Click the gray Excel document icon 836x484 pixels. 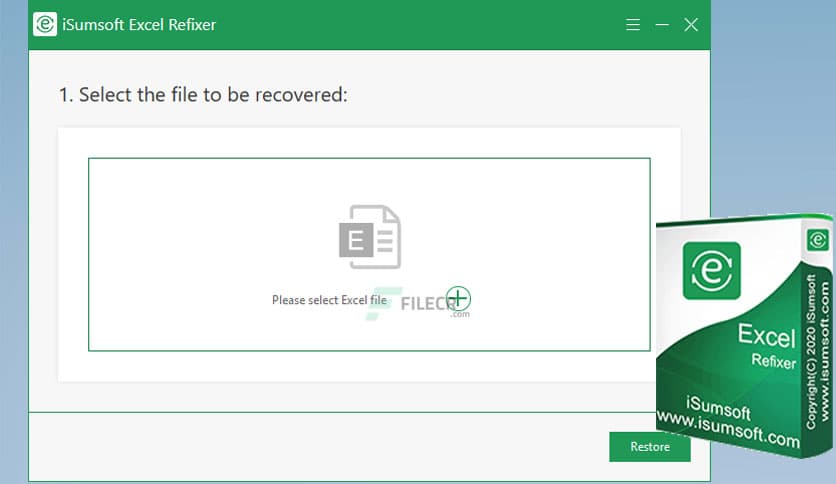click(370, 237)
